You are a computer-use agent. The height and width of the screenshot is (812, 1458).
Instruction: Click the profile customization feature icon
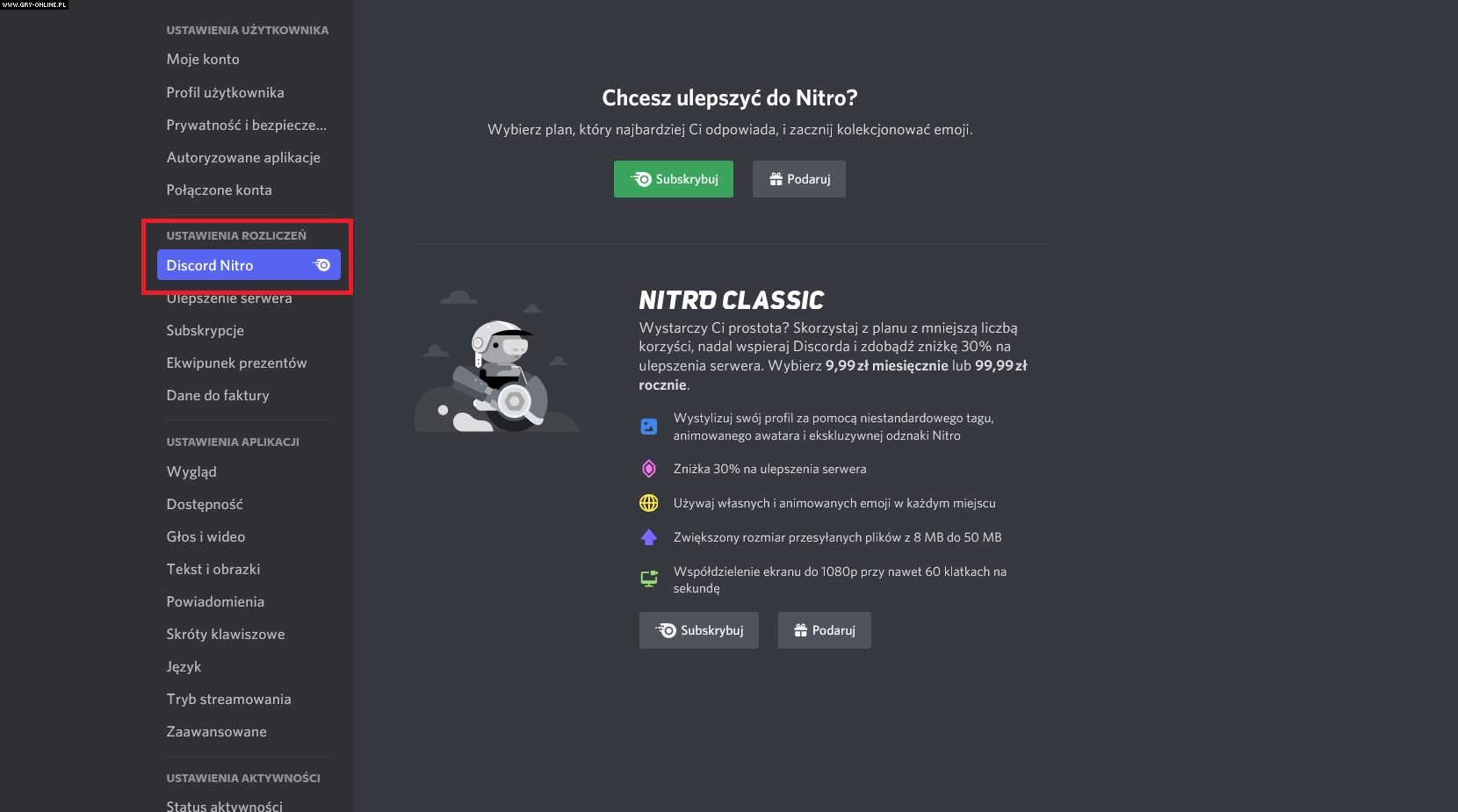point(648,427)
